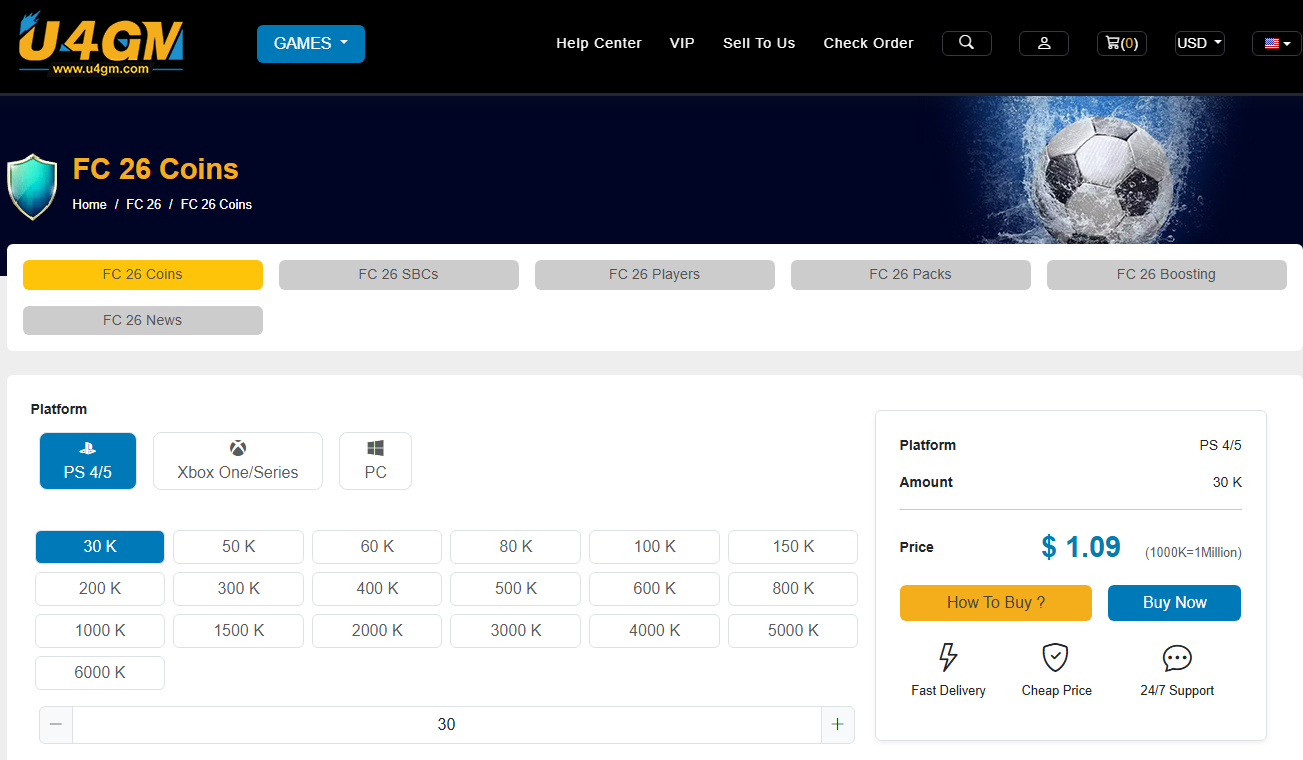Choose the 500 K coin amount
The height and width of the screenshot is (760, 1303).
point(515,589)
